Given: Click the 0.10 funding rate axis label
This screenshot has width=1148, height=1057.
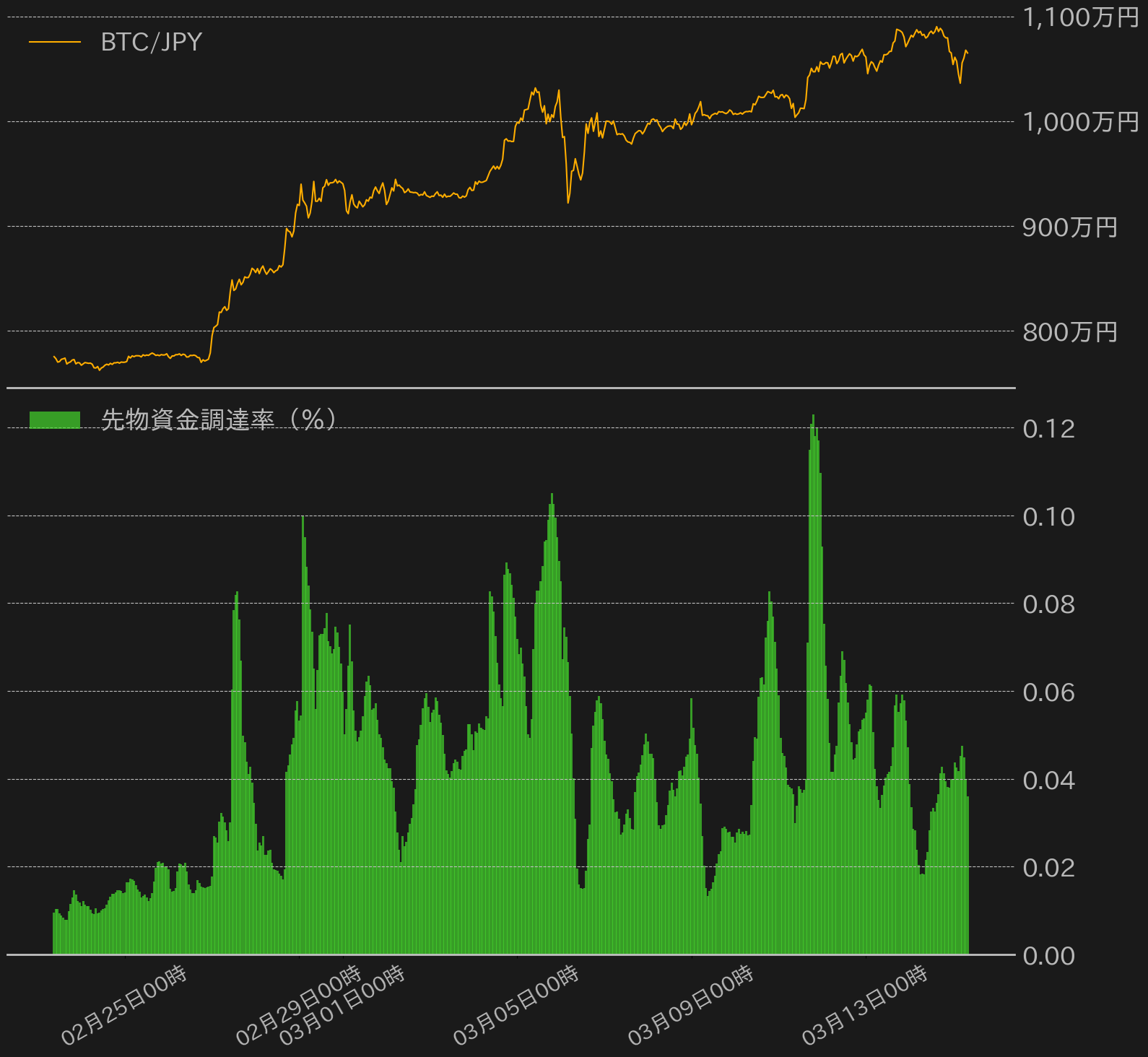Looking at the screenshot, I should click(x=1048, y=517).
